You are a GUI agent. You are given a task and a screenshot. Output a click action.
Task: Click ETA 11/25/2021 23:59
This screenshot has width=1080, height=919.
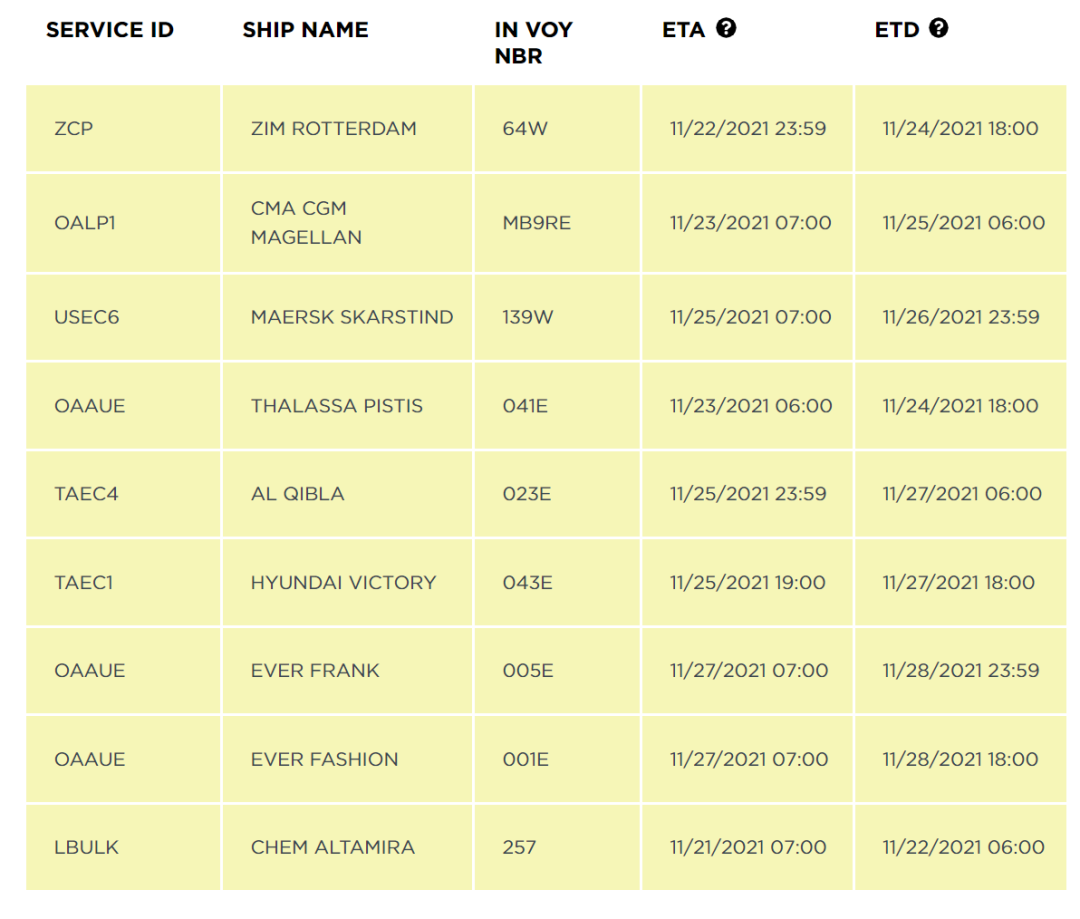pyautogui.click(x=748, y=495)
